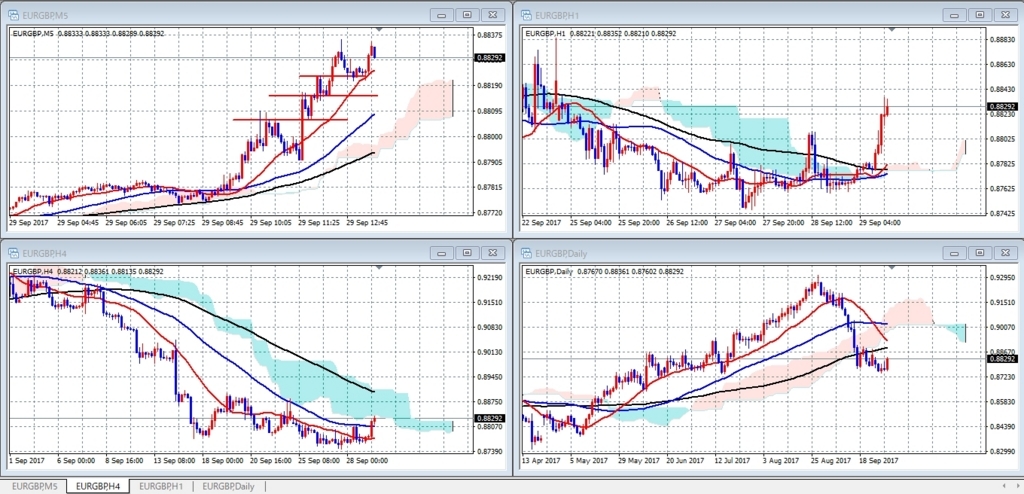
Task: Click the 0.92950 price level in Daily chart
Action: coord(1001,278)
